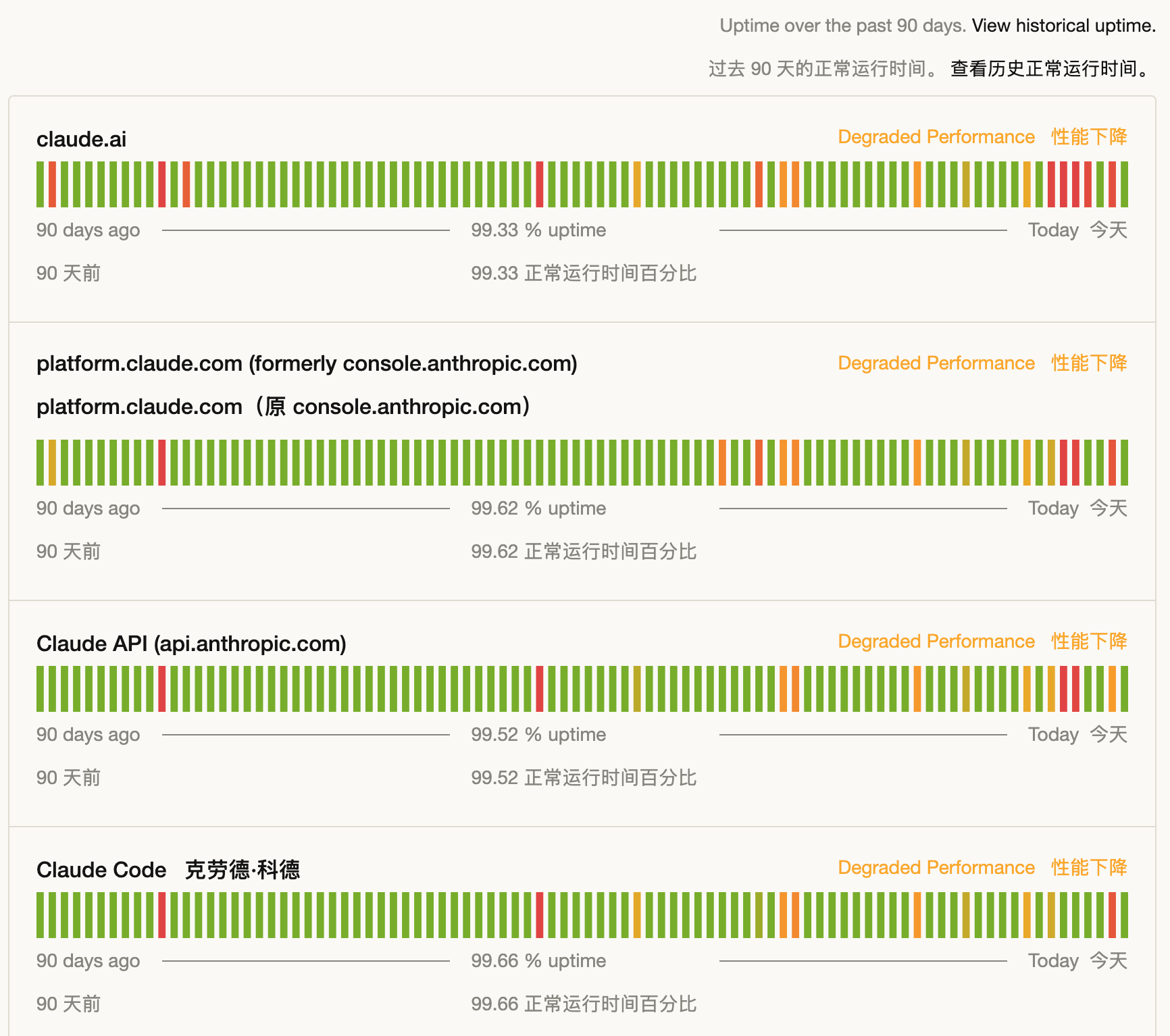Click 性能下降 label next to claude.ai status
The height and width of the screenshot is (1036, 1170).
point(1088,137)
